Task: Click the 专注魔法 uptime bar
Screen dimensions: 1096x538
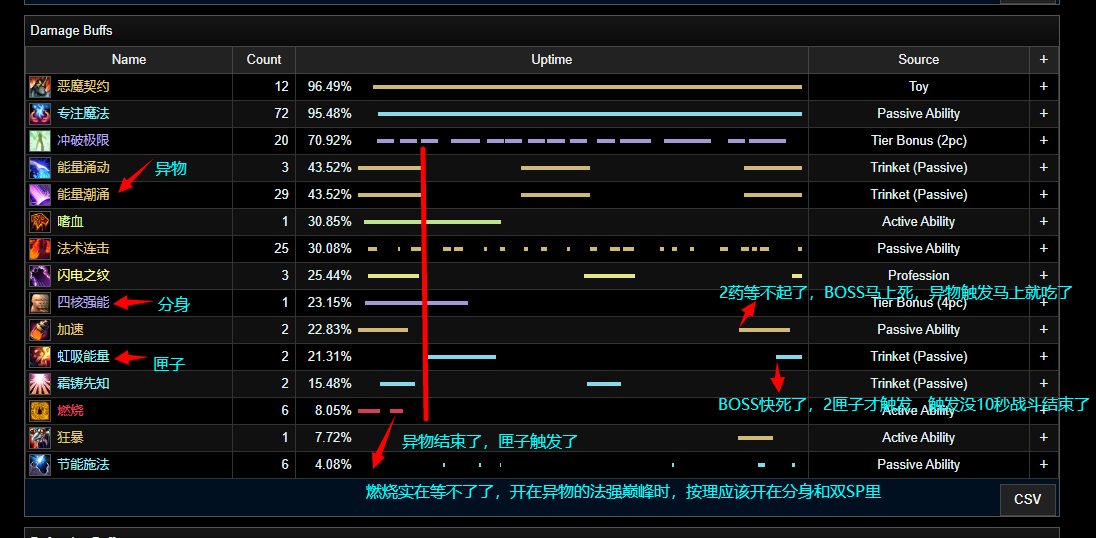Action: (588, 114)
